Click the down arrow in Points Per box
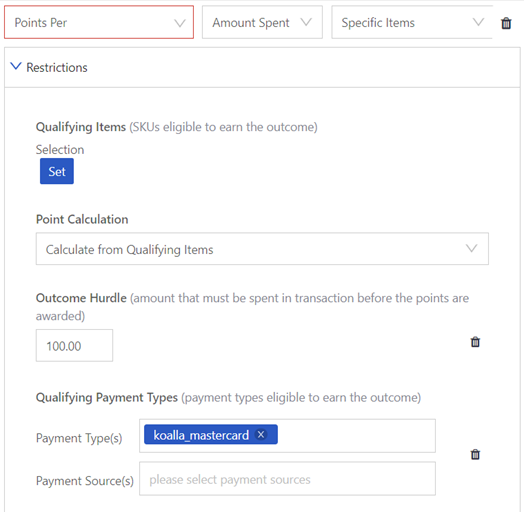The image size is (524, 512). coord(180,23)
